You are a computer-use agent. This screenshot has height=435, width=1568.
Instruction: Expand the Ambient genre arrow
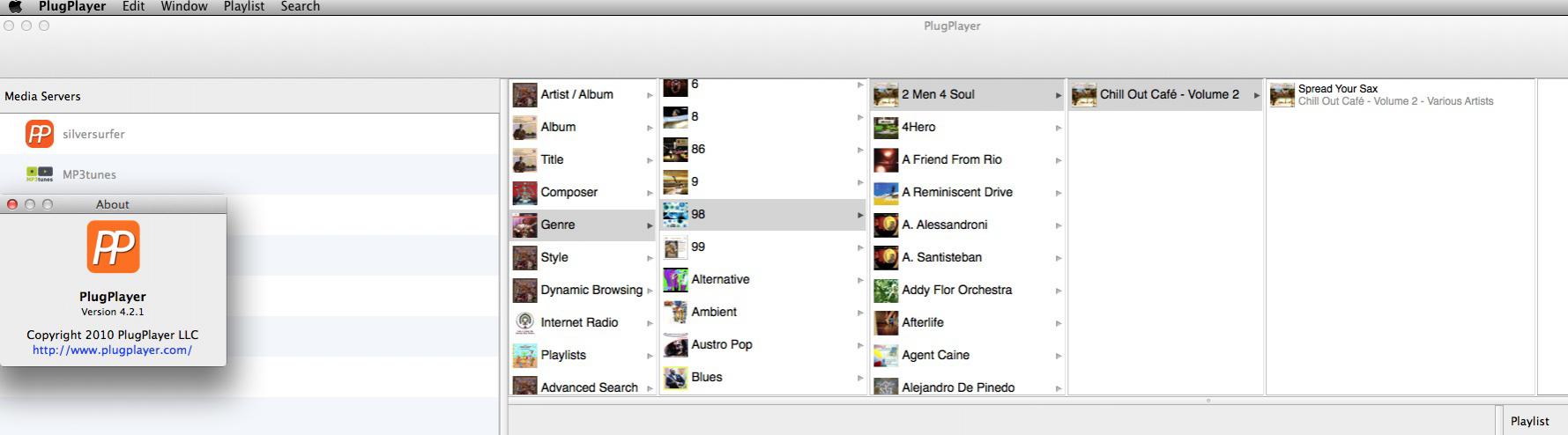860,313
